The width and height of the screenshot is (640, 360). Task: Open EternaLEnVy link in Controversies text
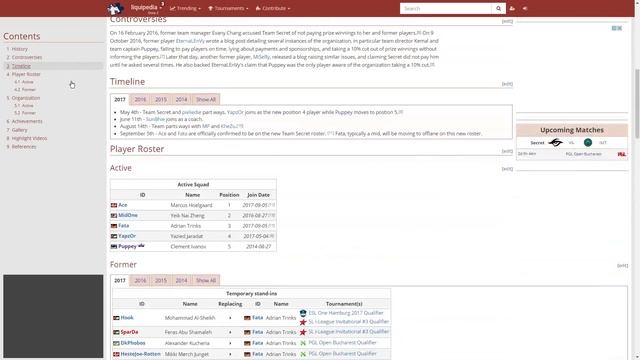click(190, 41)
